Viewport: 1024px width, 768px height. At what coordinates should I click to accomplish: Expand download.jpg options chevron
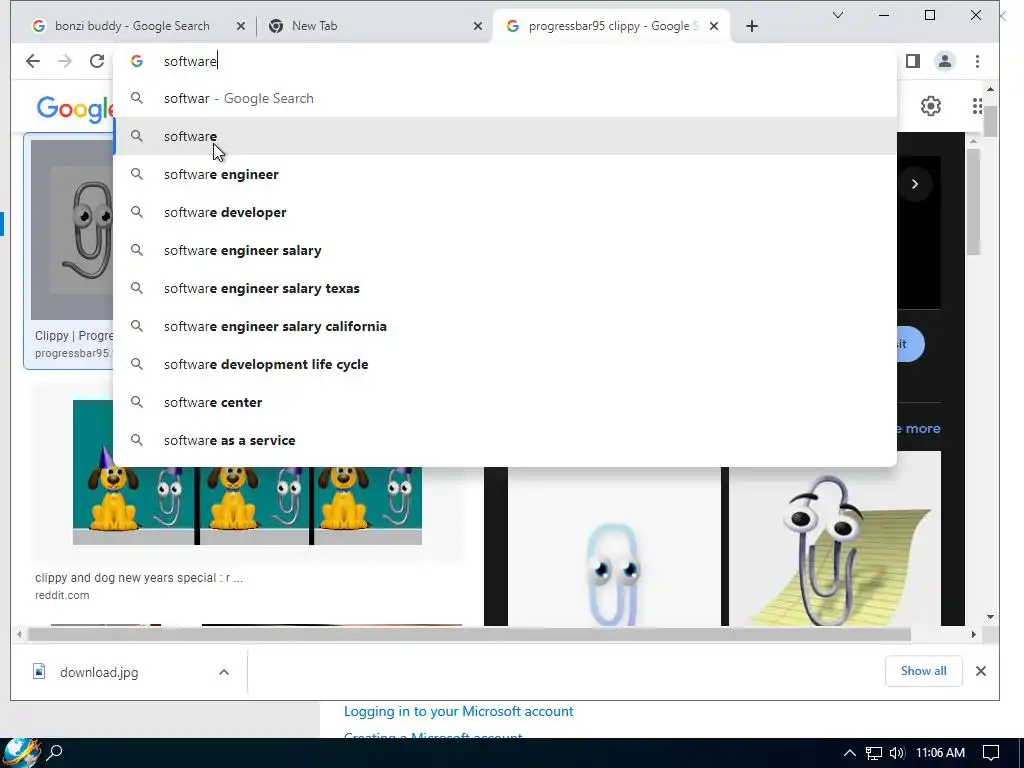click(224, 672)
